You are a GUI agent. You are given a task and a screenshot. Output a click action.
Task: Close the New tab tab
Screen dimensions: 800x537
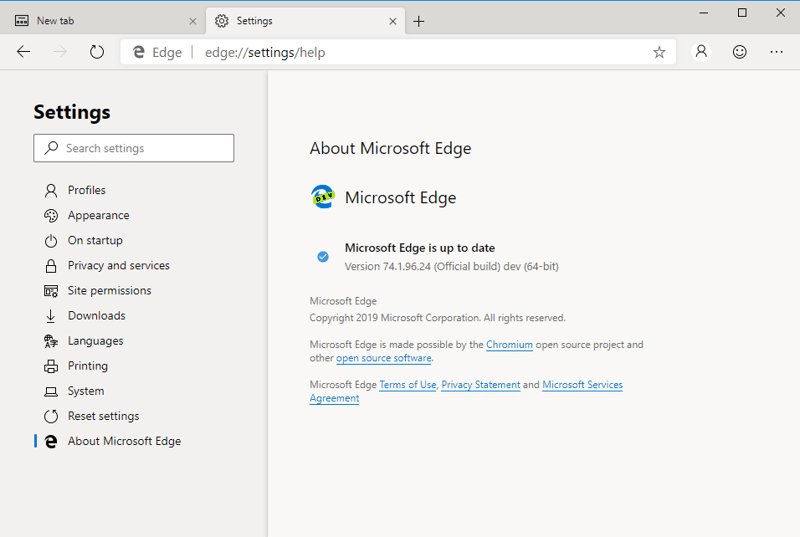(x=193, y=21)
